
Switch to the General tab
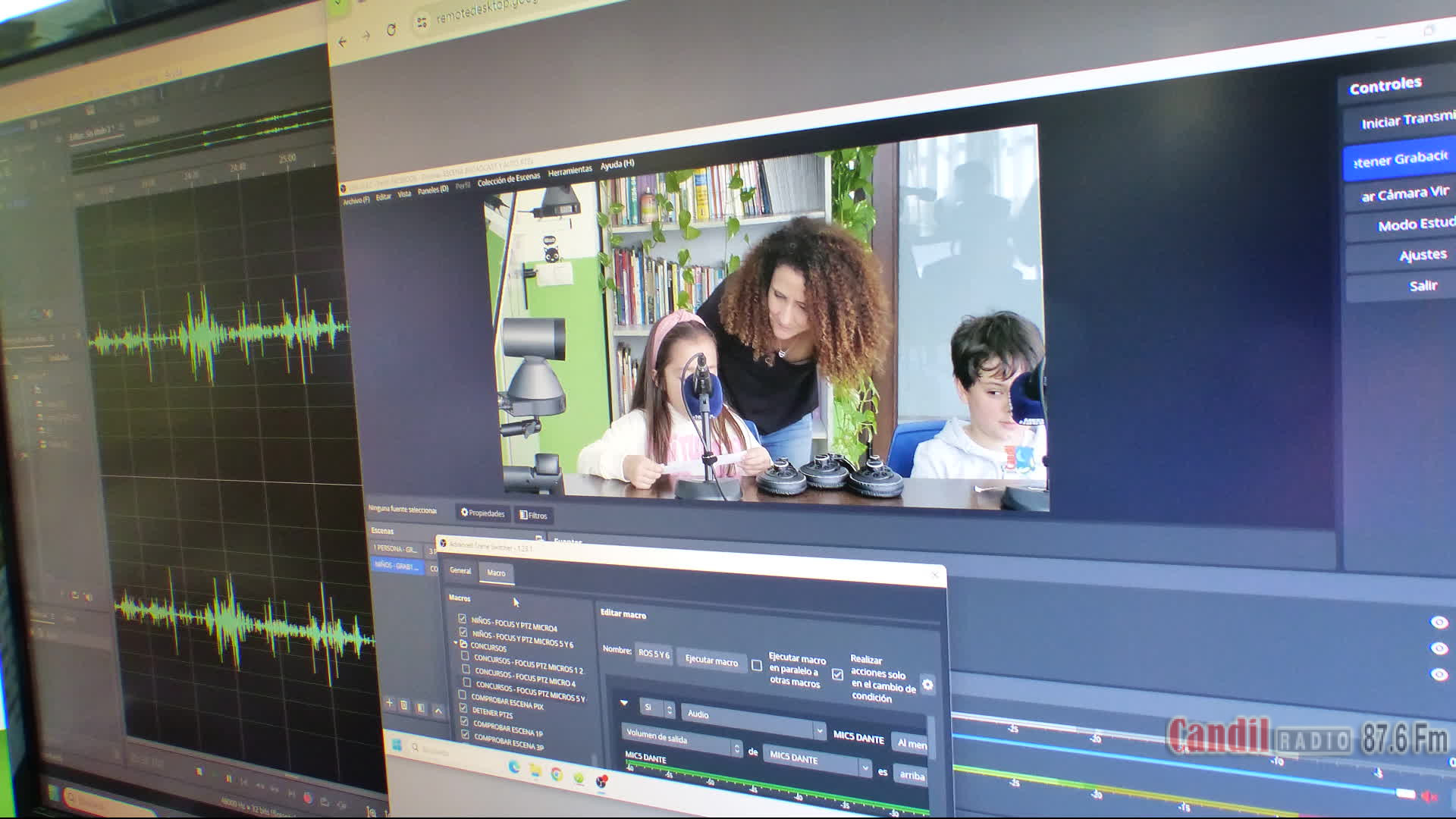tap(460, 570)
